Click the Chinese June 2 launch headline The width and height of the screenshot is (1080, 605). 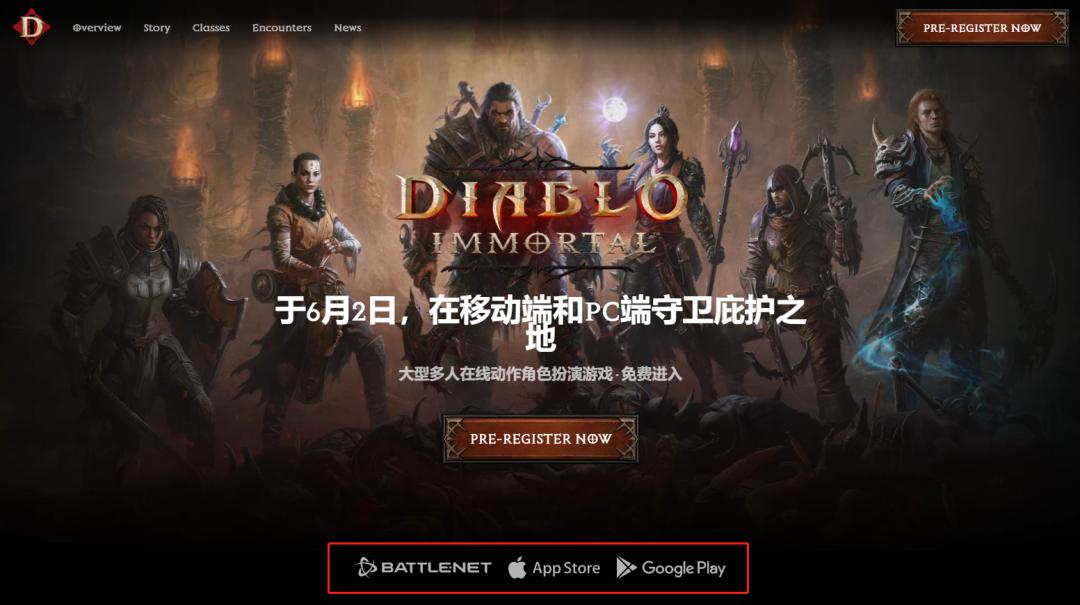(541, 322)
